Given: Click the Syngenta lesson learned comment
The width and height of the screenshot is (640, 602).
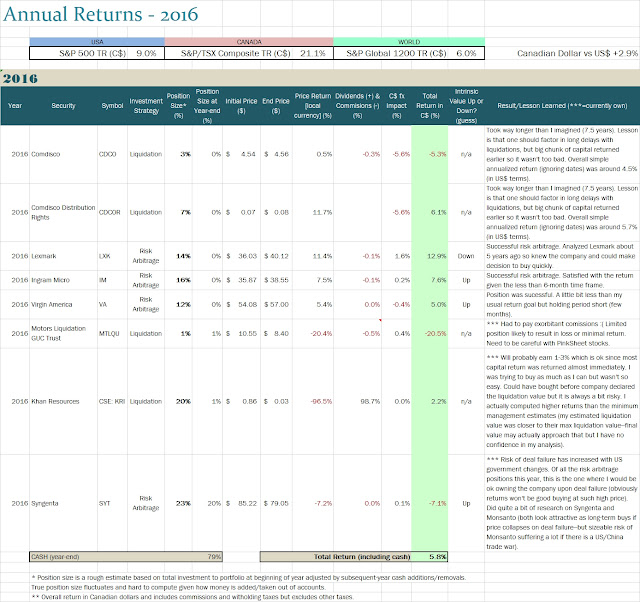Looking at the screenshot, I should pyautogui.click(x=562, y=503).
